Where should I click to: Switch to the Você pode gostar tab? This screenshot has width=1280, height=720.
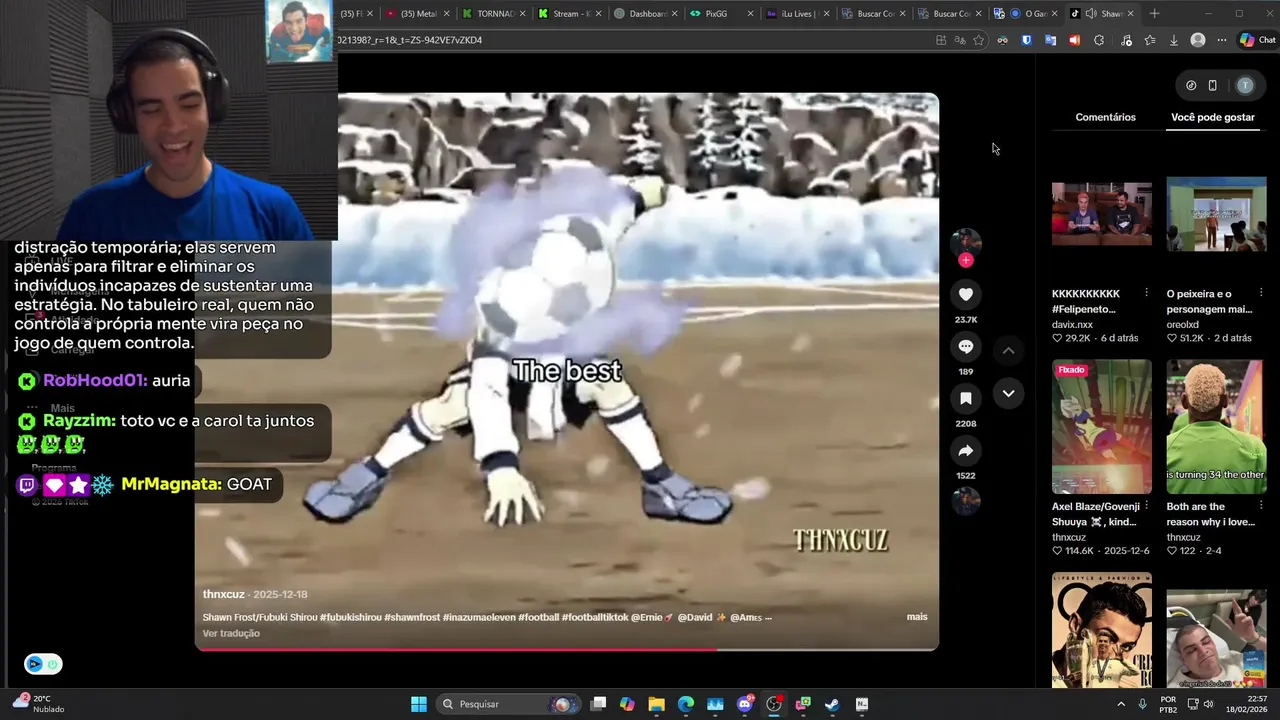point(1212,117)
